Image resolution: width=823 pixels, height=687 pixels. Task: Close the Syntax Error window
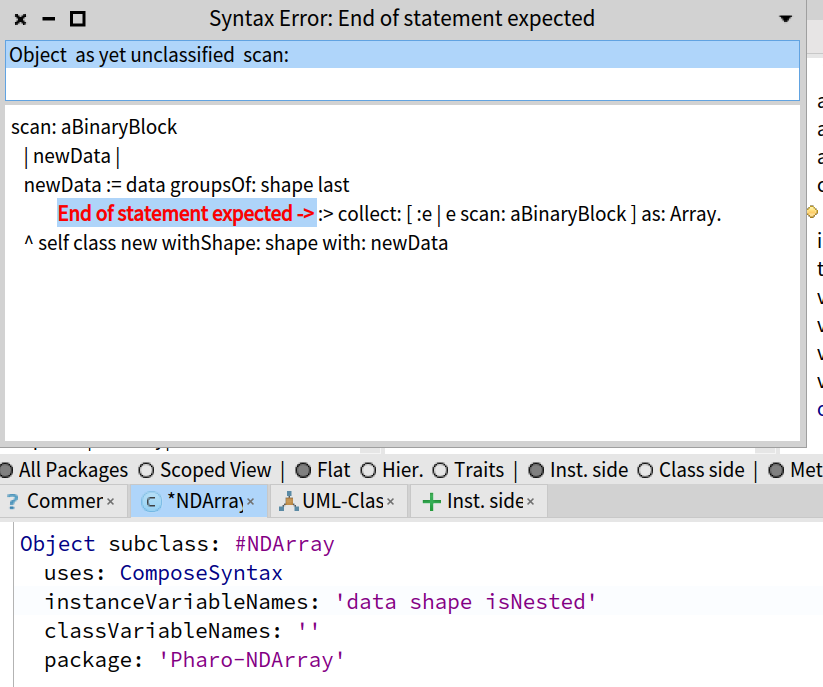(x=20, y=19)
